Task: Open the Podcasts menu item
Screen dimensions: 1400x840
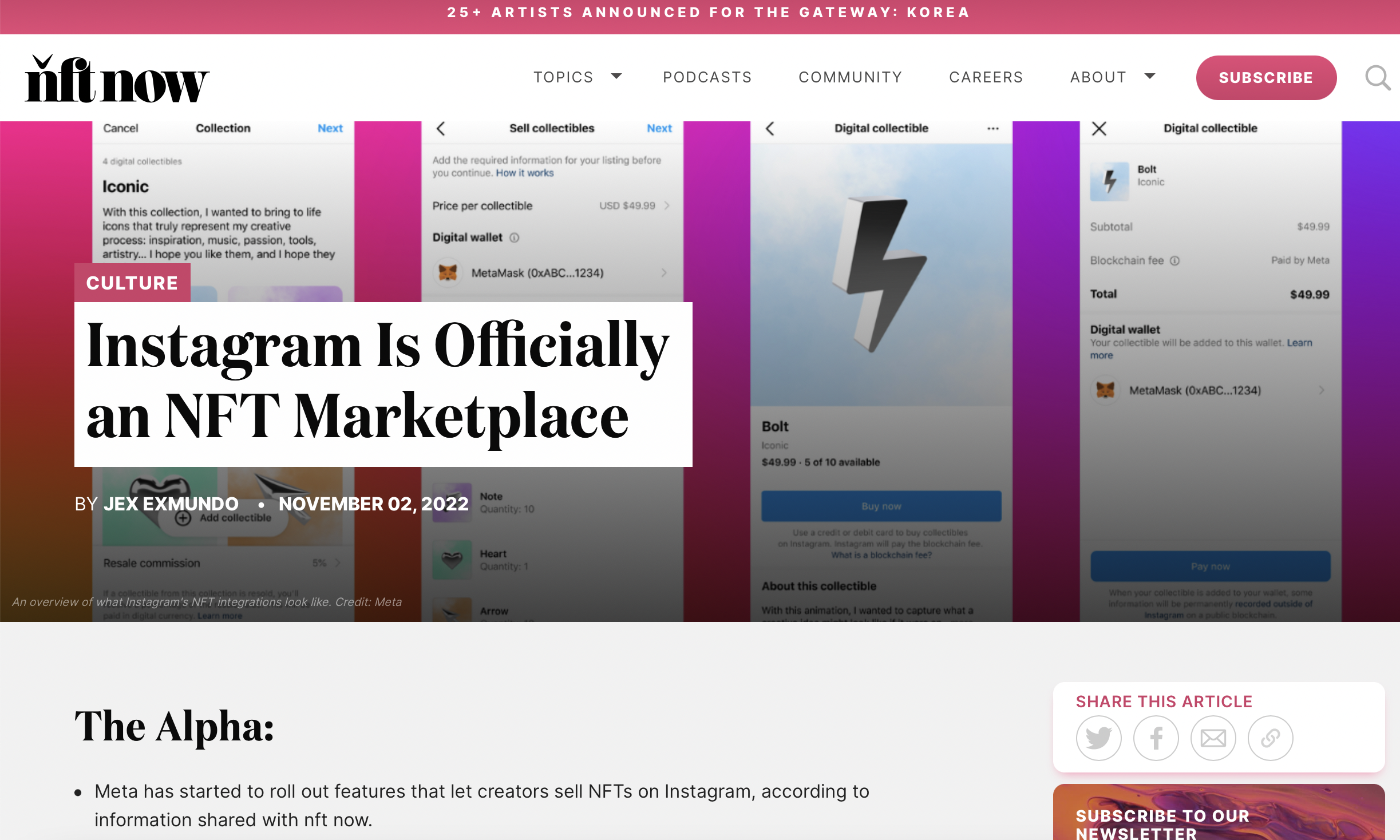Action: tap(707, 77)
